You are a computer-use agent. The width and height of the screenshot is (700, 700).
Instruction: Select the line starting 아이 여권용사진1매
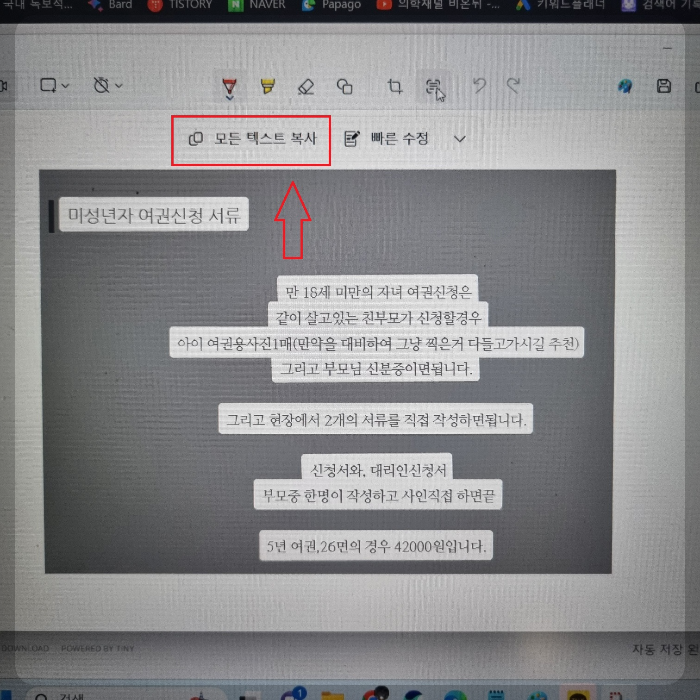click(378, 344)
